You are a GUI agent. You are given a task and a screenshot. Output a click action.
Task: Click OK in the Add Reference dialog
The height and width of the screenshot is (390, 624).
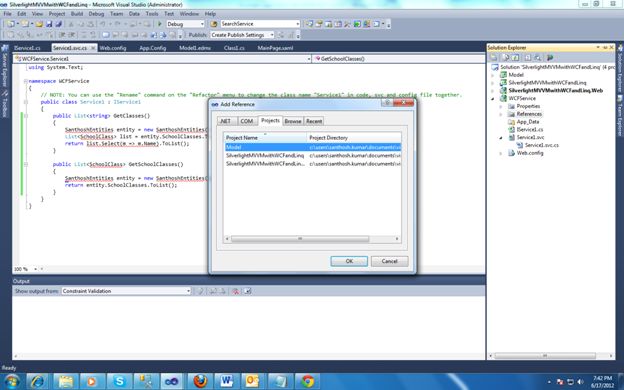[x=349, y=261]
